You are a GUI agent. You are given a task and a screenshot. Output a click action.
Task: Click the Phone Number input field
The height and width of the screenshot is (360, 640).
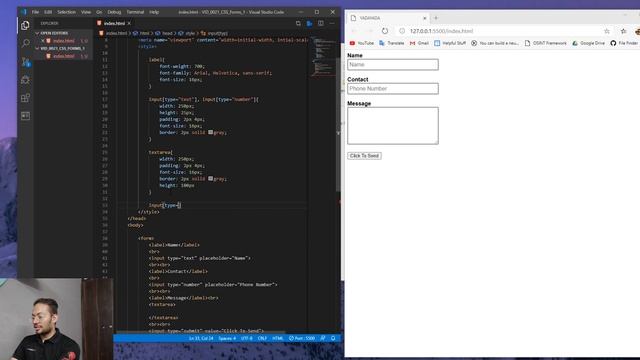click(393, 89)
